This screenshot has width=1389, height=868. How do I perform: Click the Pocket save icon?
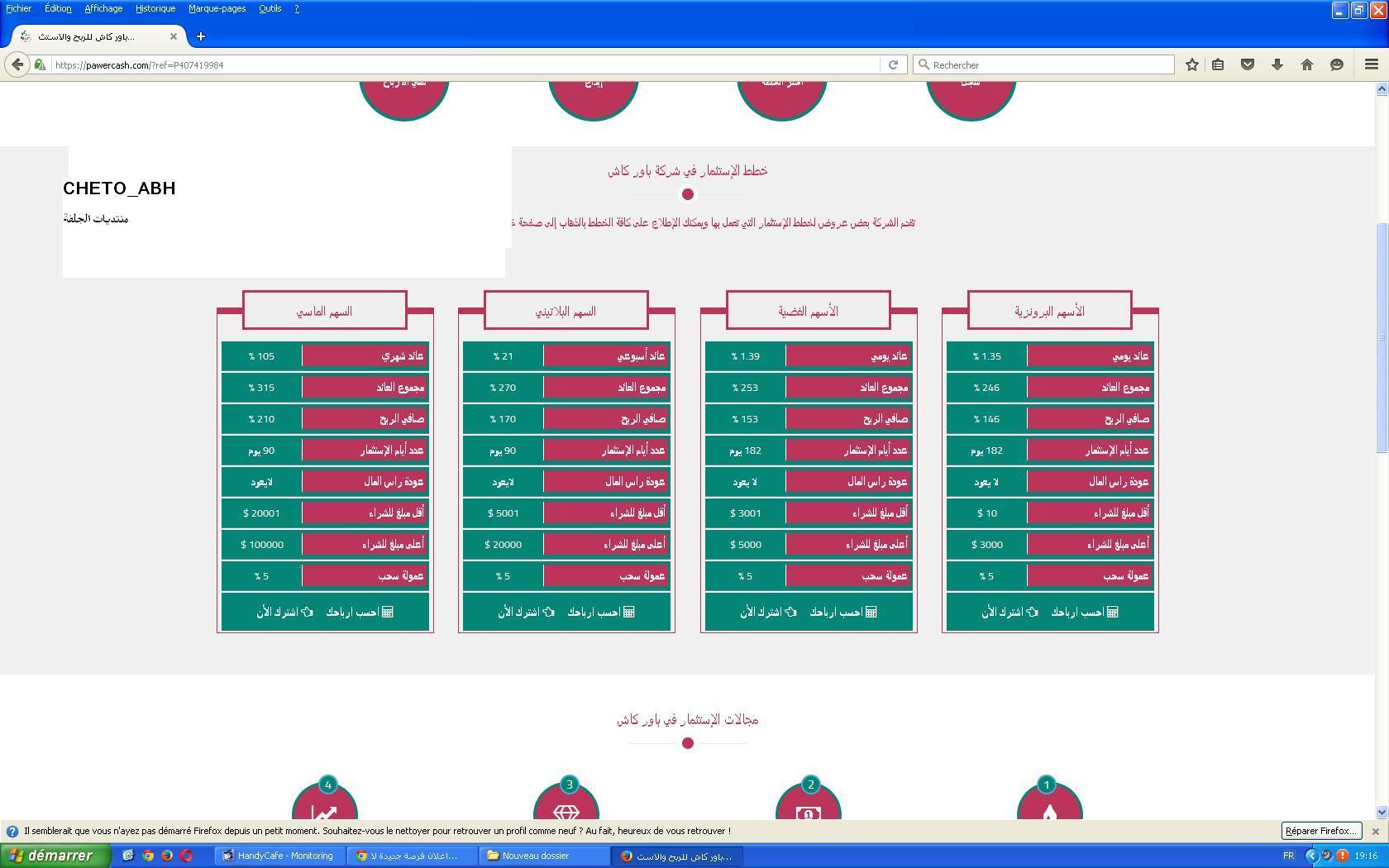(1248, 64)
